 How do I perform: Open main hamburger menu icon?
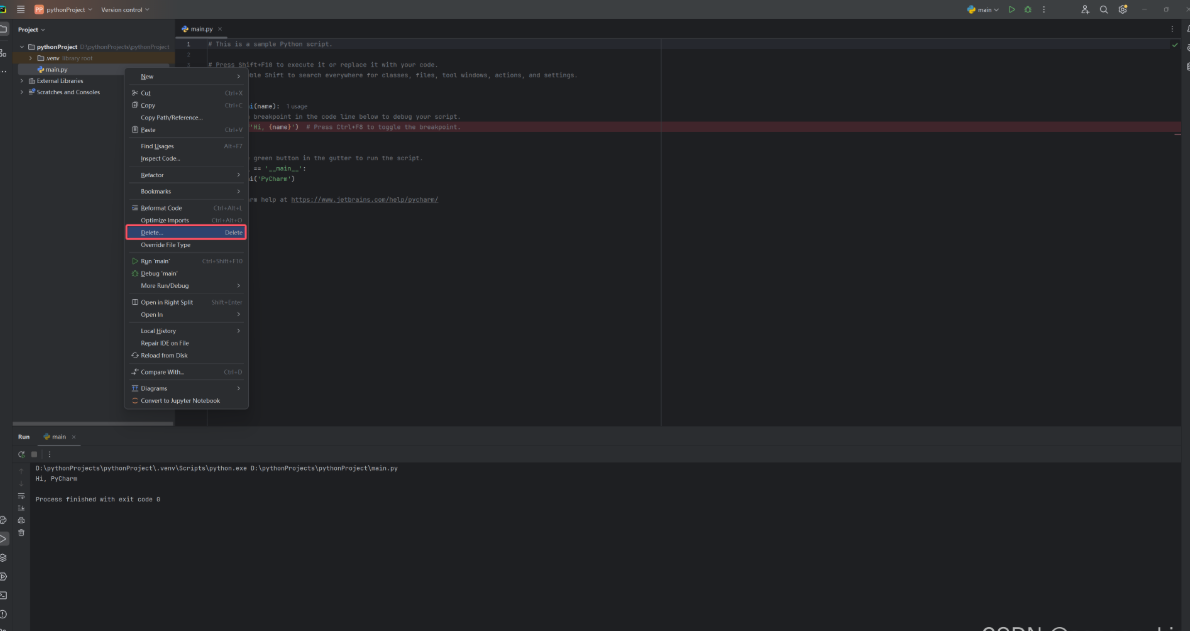tap(21, 9)
